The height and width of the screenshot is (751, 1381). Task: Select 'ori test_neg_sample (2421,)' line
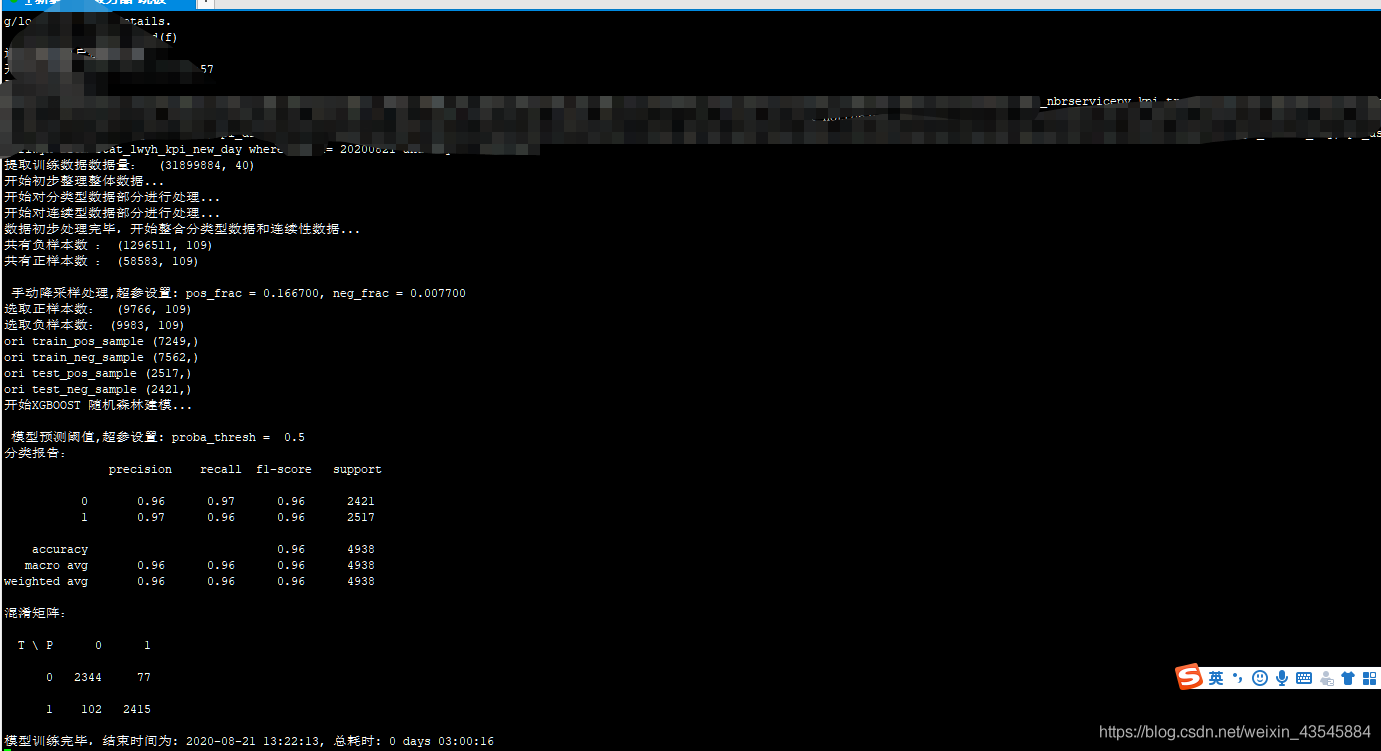[x=98, y=389]
